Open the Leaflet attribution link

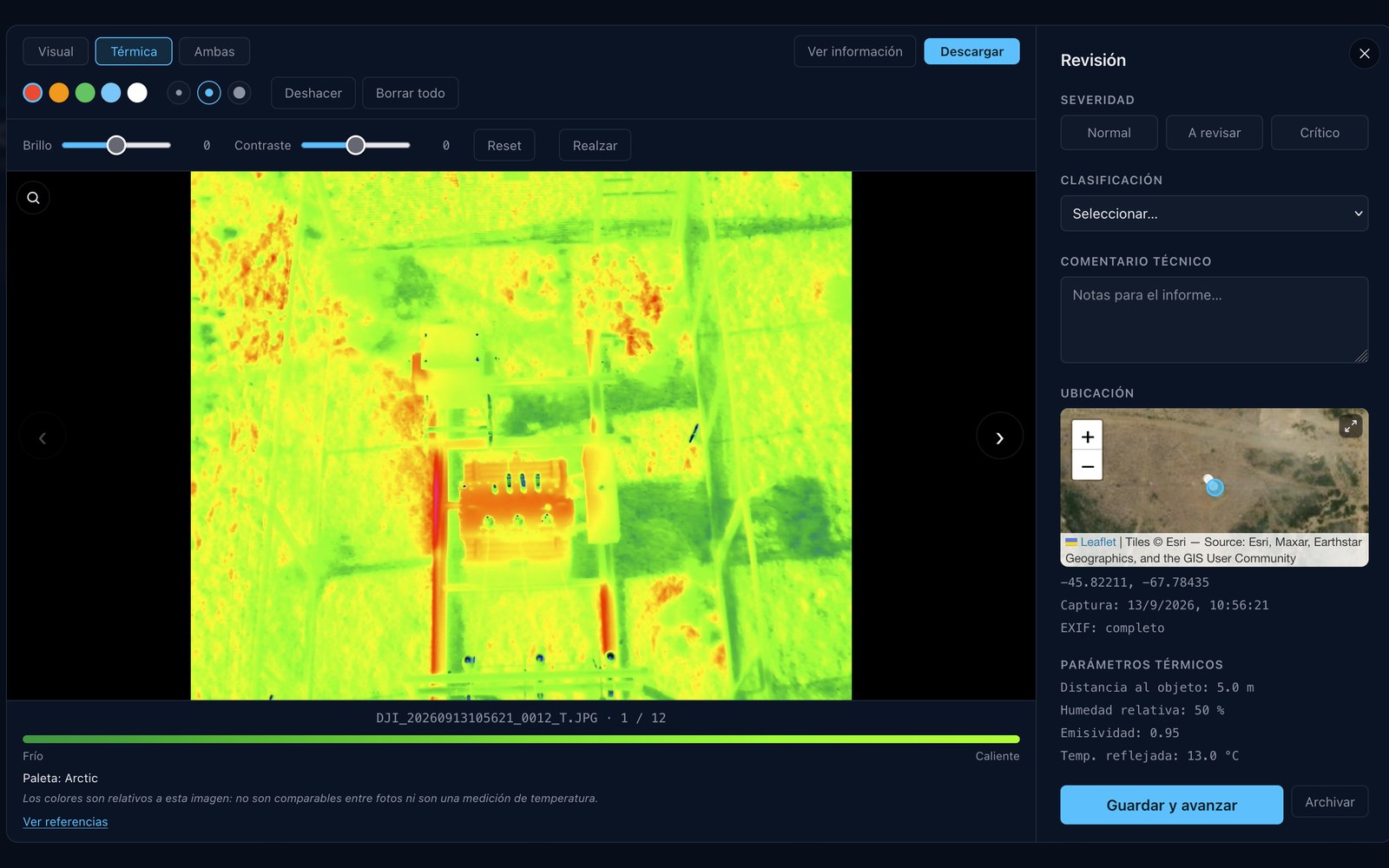click(1097, 542)
